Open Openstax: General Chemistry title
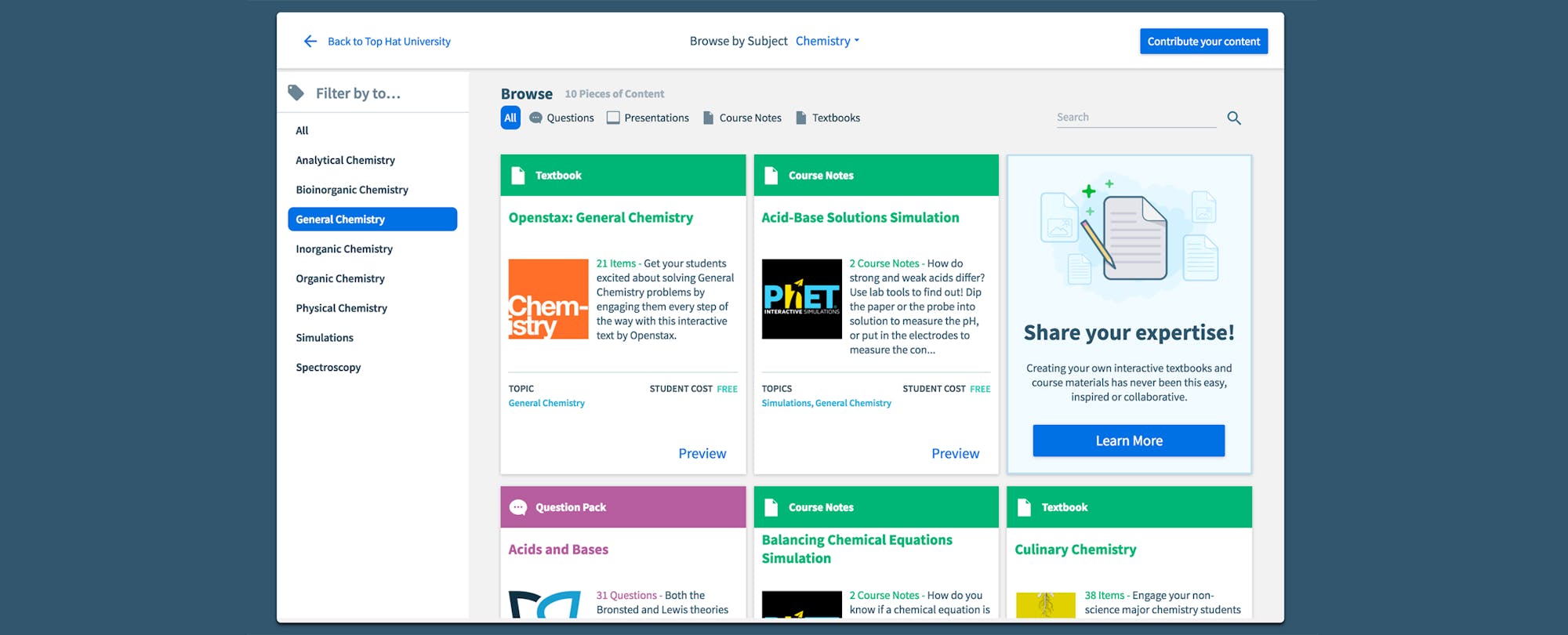Image resolution: width=1568 pixels, height=635 pixels. [x=601, y=218]
